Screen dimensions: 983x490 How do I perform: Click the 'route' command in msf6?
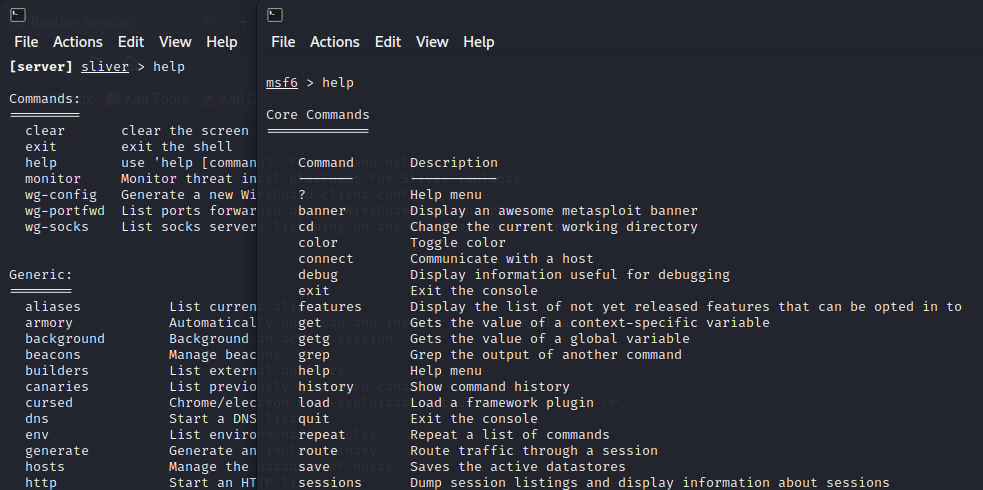[318, 451]
